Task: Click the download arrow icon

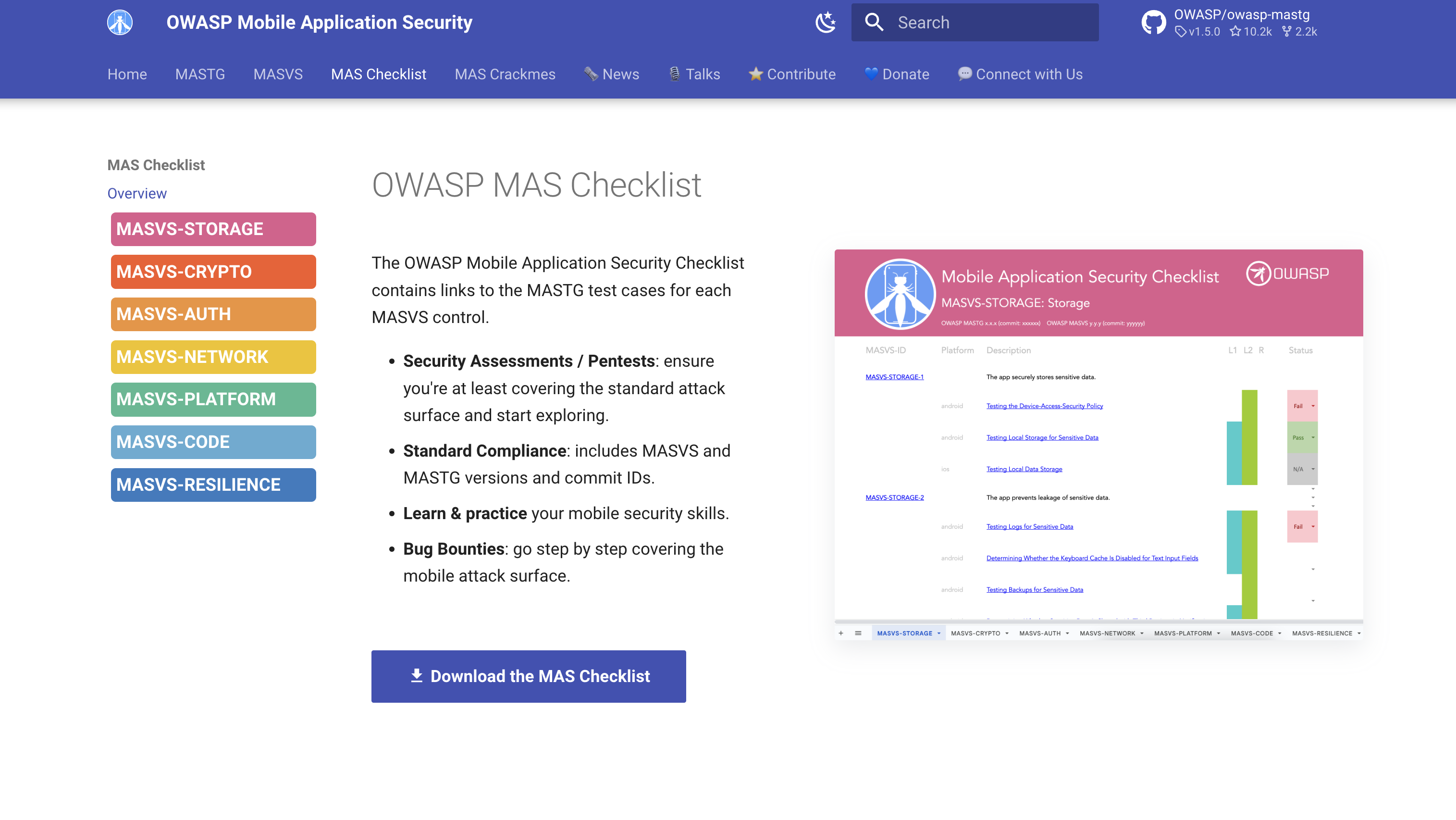Action: (417, 676)
